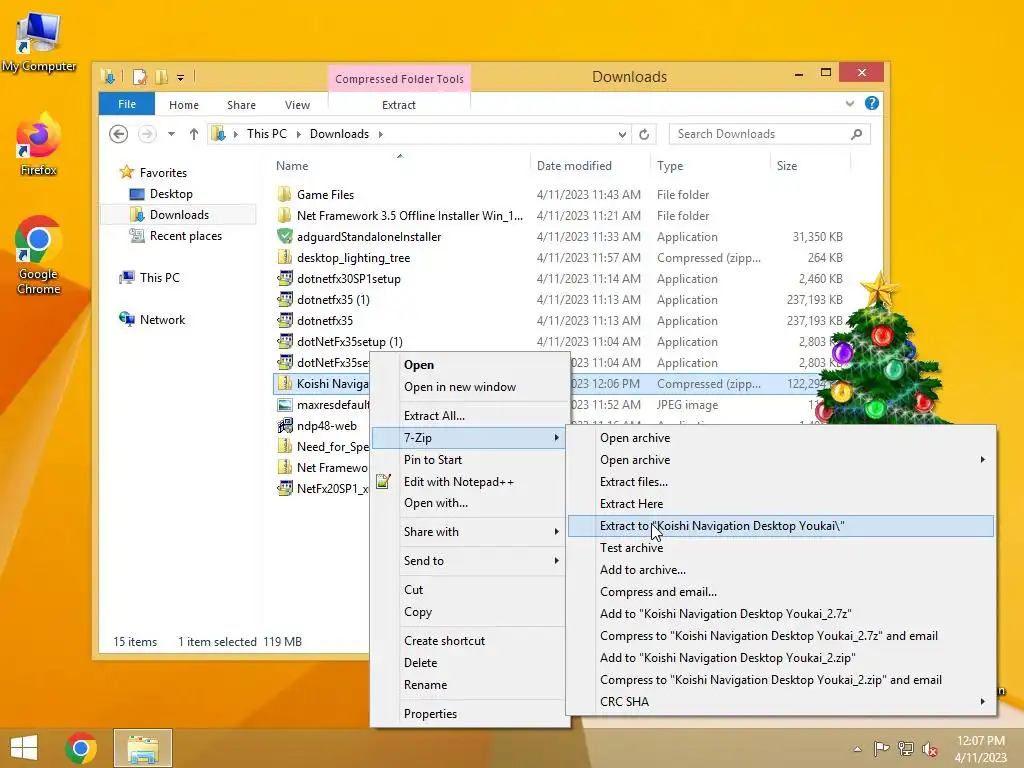Screen dimensions: 1024x768
Task: Go up one folder level
Action: pyautogui.click(x=193, y=134)
